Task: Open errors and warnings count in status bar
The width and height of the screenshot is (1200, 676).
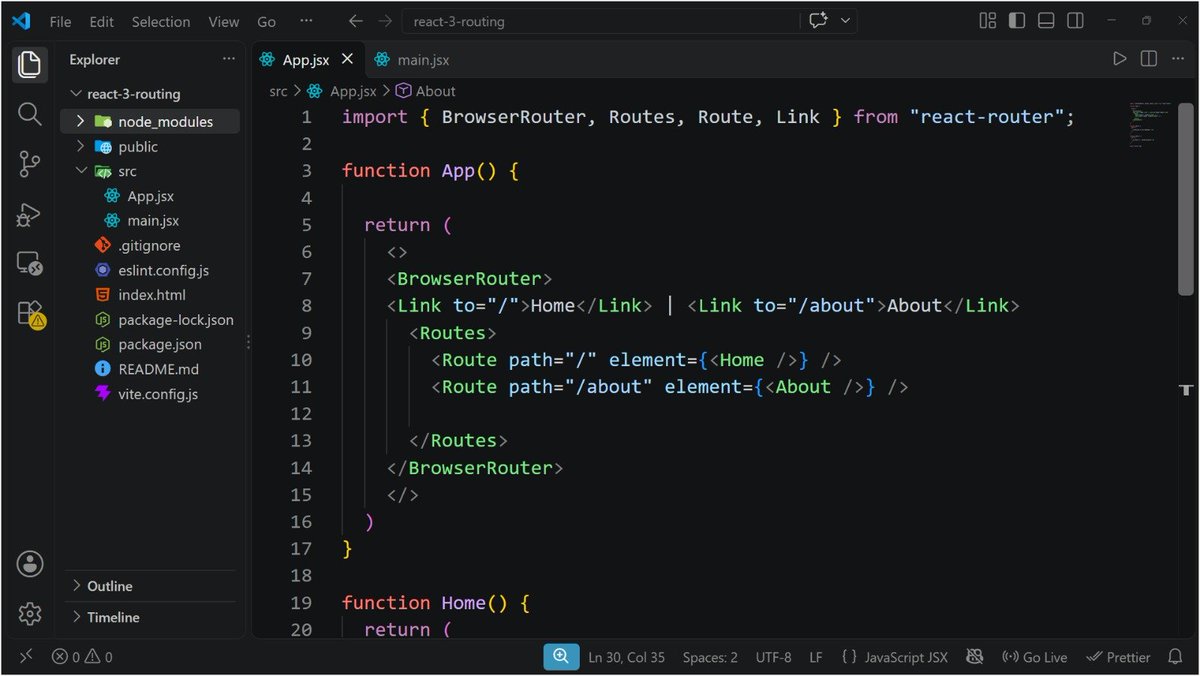Action: click(x=82, y=657)
